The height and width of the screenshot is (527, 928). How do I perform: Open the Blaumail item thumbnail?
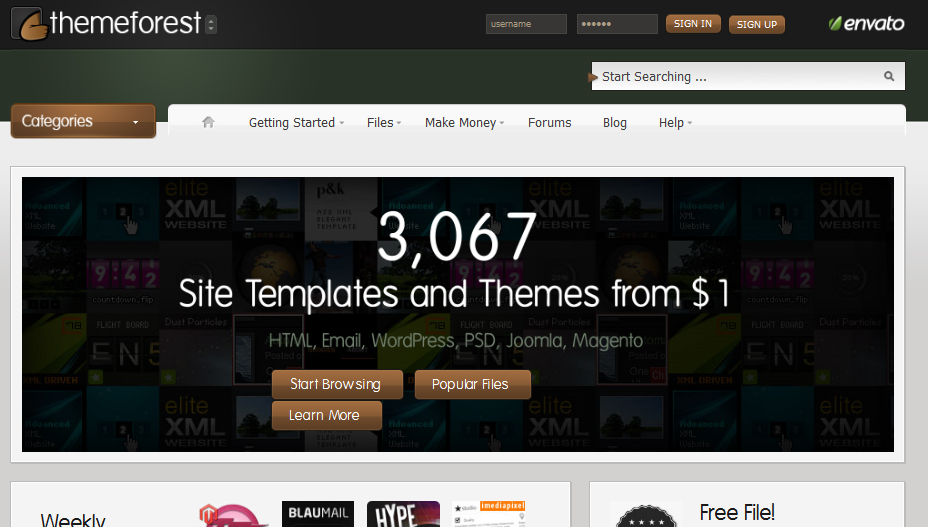click(318, 514)
